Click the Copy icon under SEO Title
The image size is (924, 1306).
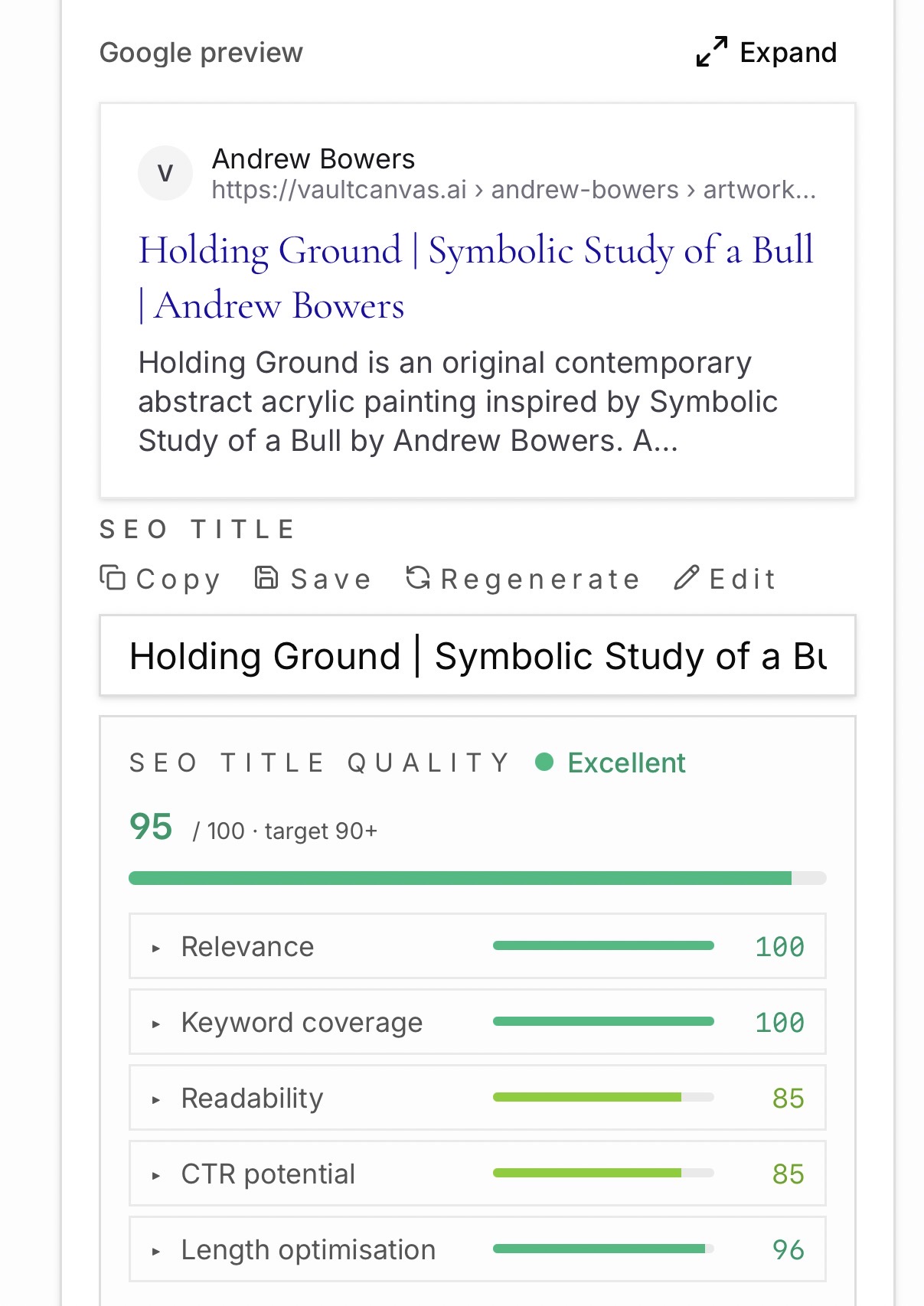point(113,577)
